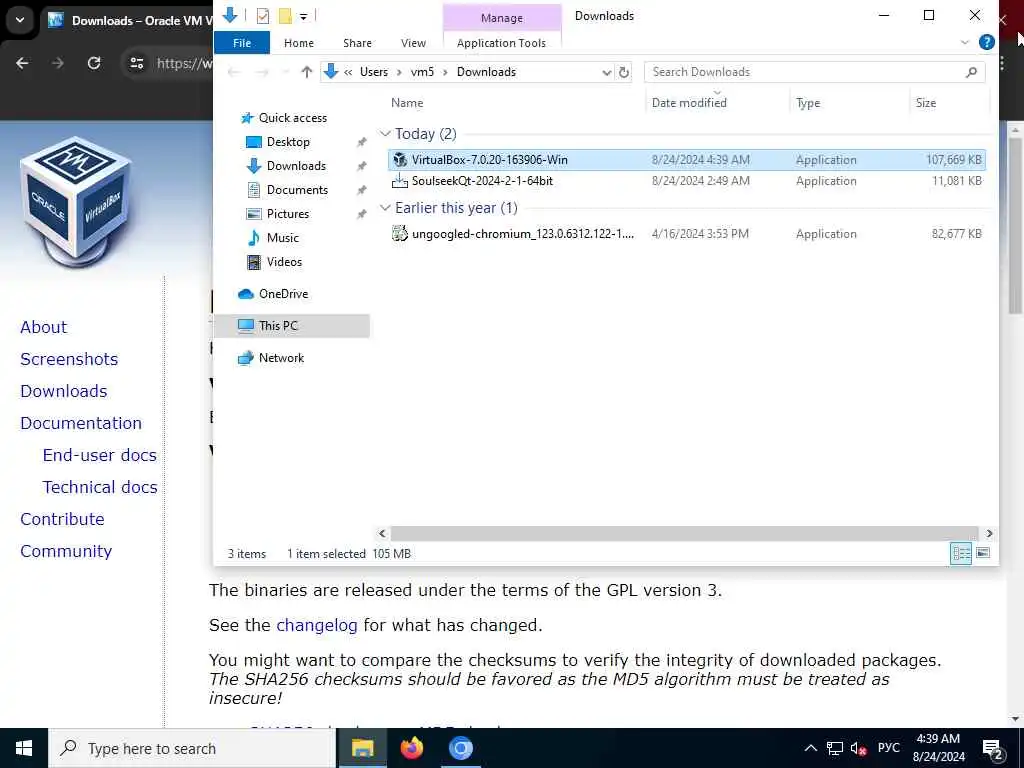Viewport: 1024px width, 768px height.
Task: Click Users in the address breadcrumb
Action: (x=374, y=72)
